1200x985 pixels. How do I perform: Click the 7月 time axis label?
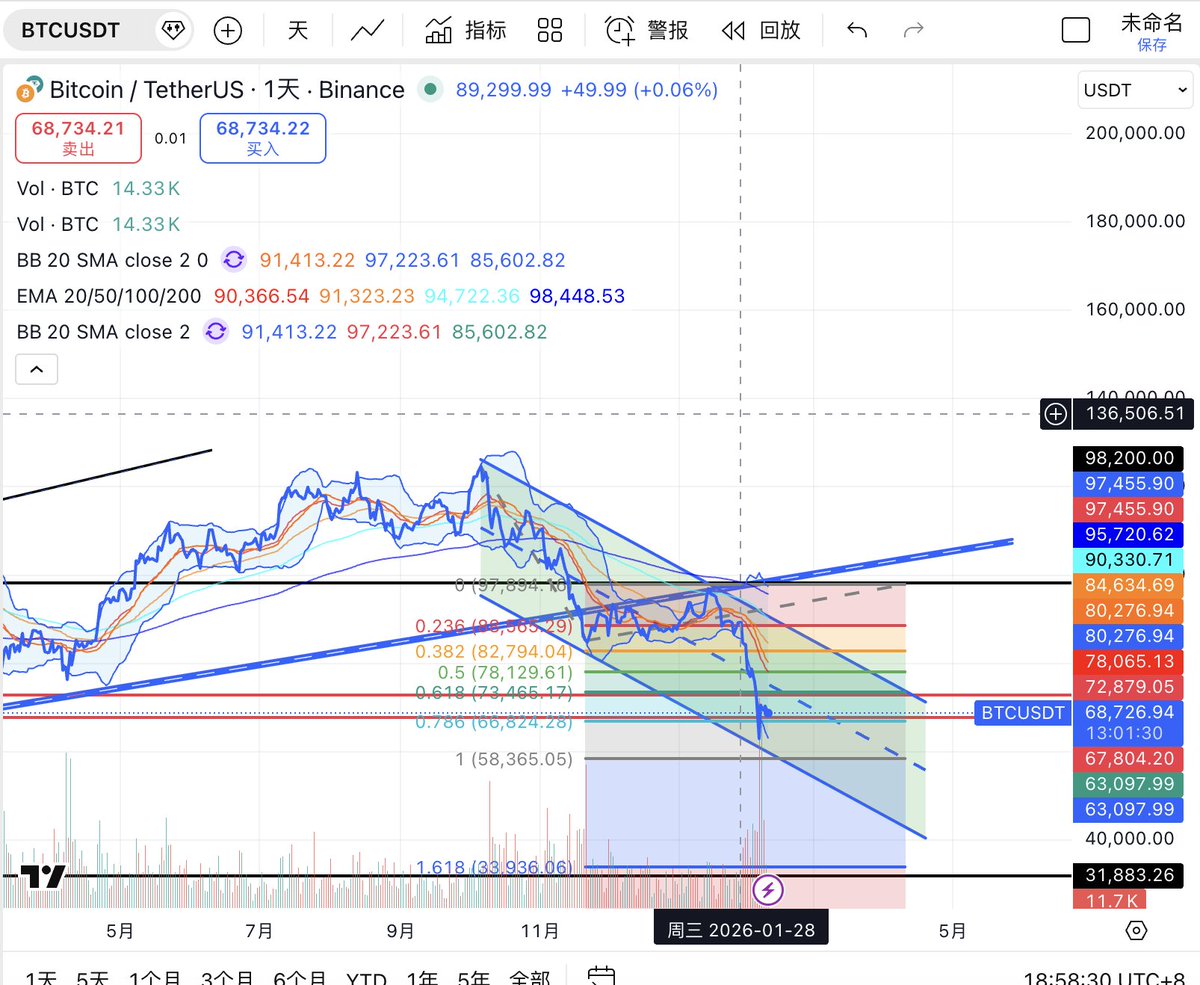click(x=259, y=931)
